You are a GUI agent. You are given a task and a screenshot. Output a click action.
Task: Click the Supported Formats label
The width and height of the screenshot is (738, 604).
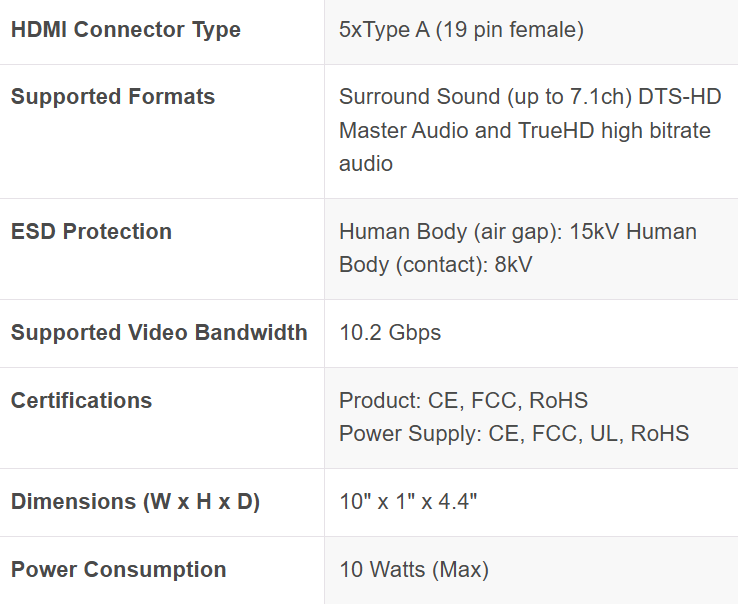[x=113, y=97]
